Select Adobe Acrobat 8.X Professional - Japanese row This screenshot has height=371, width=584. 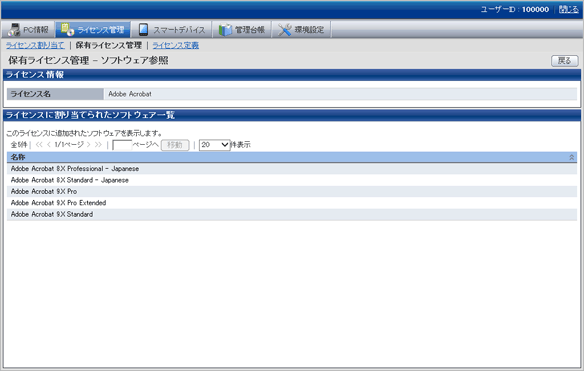[292, 169]
